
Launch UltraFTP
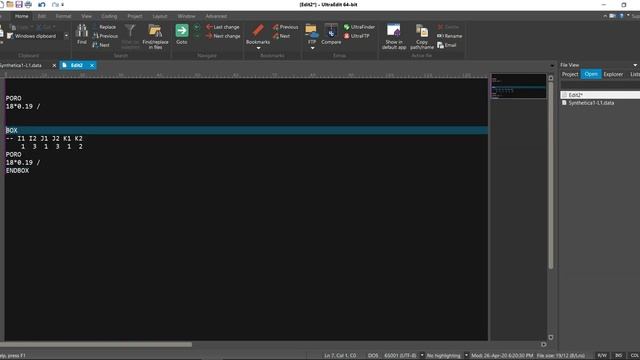click(x=357, y=36)
